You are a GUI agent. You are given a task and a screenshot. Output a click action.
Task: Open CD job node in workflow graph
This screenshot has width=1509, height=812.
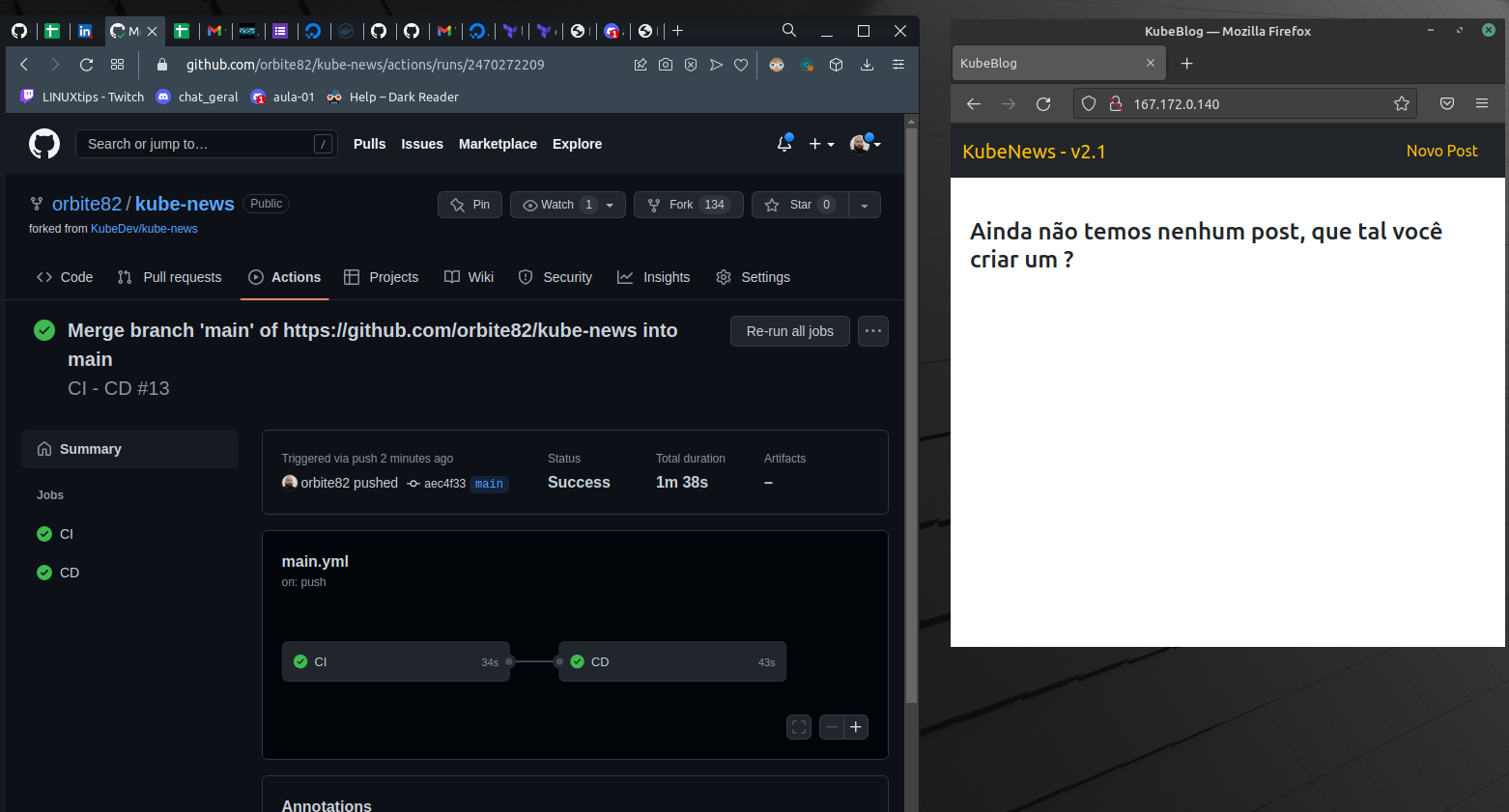click(x=672, y=661)
